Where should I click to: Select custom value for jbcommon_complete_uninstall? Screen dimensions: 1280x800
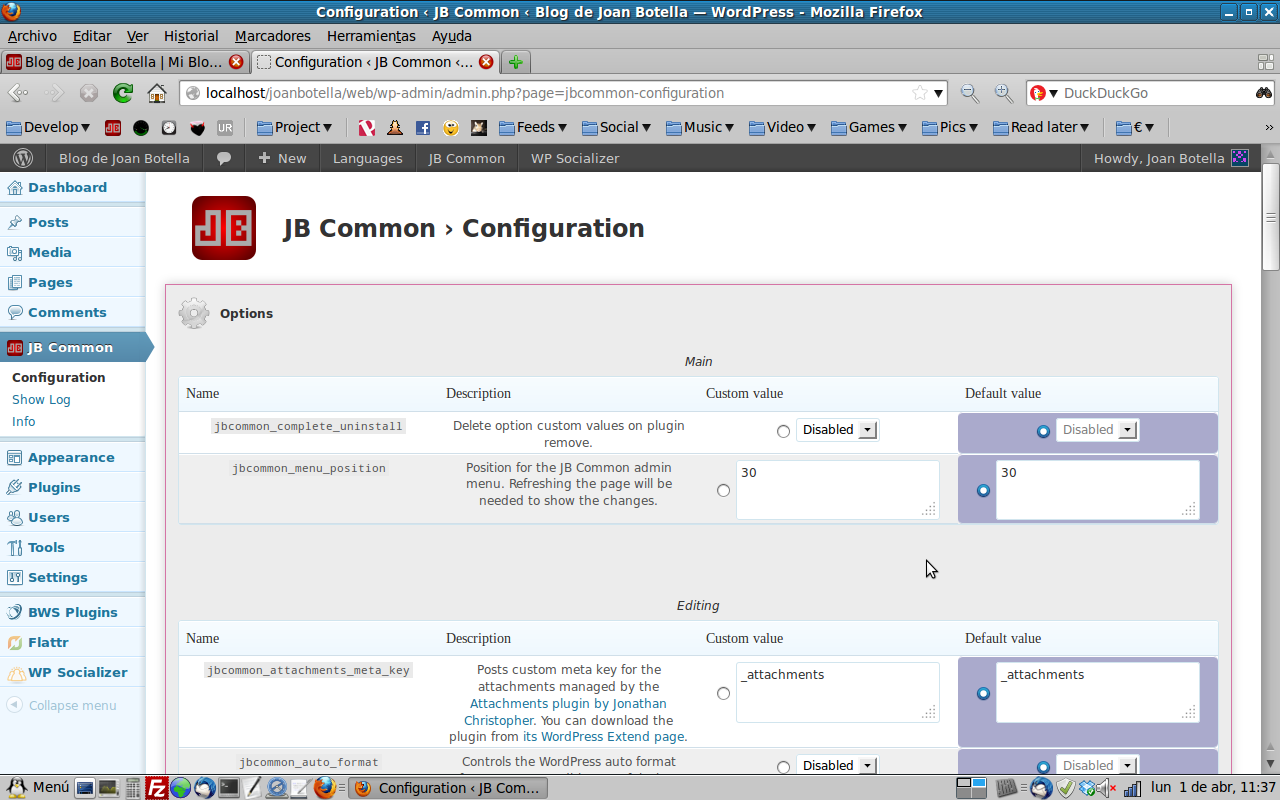pos(783,431)
